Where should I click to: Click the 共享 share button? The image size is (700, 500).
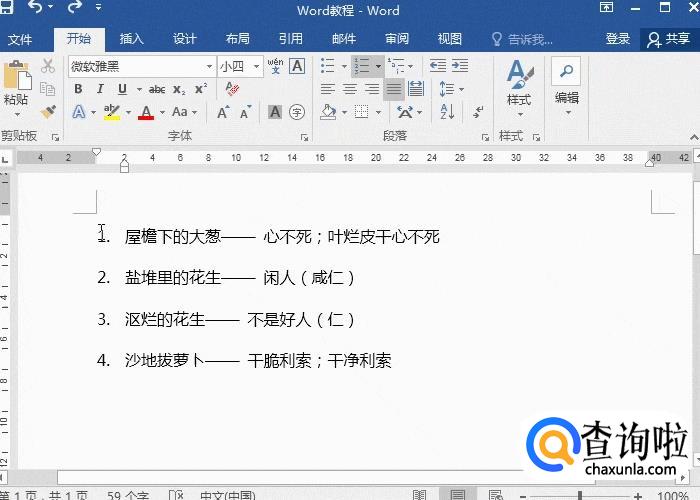(x=668, y=39)
